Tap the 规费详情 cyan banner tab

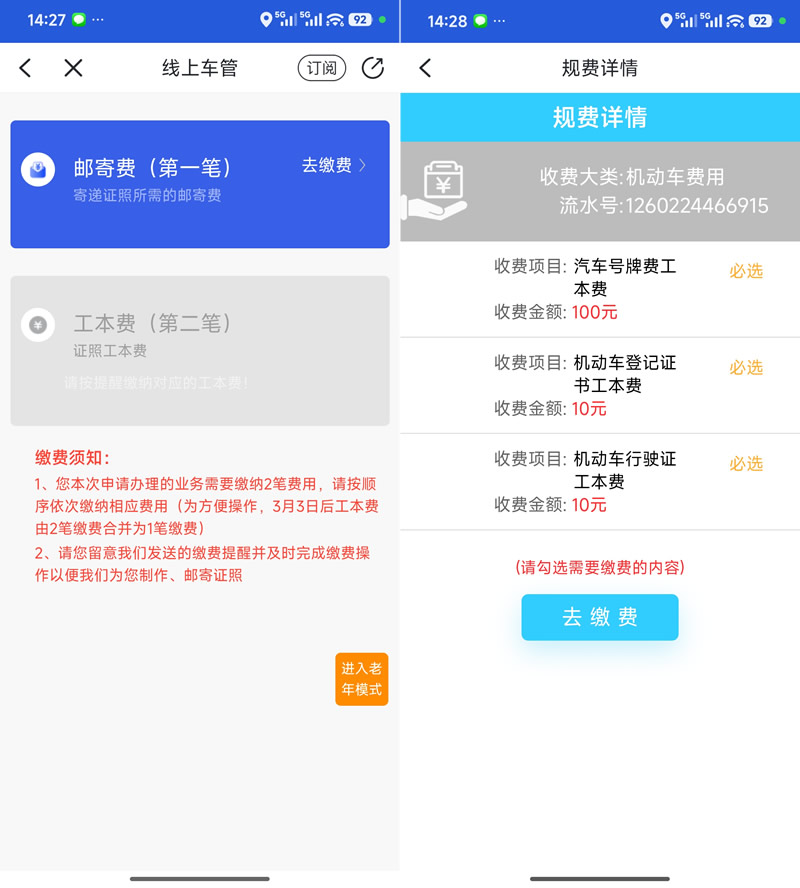tap(600, 117)
